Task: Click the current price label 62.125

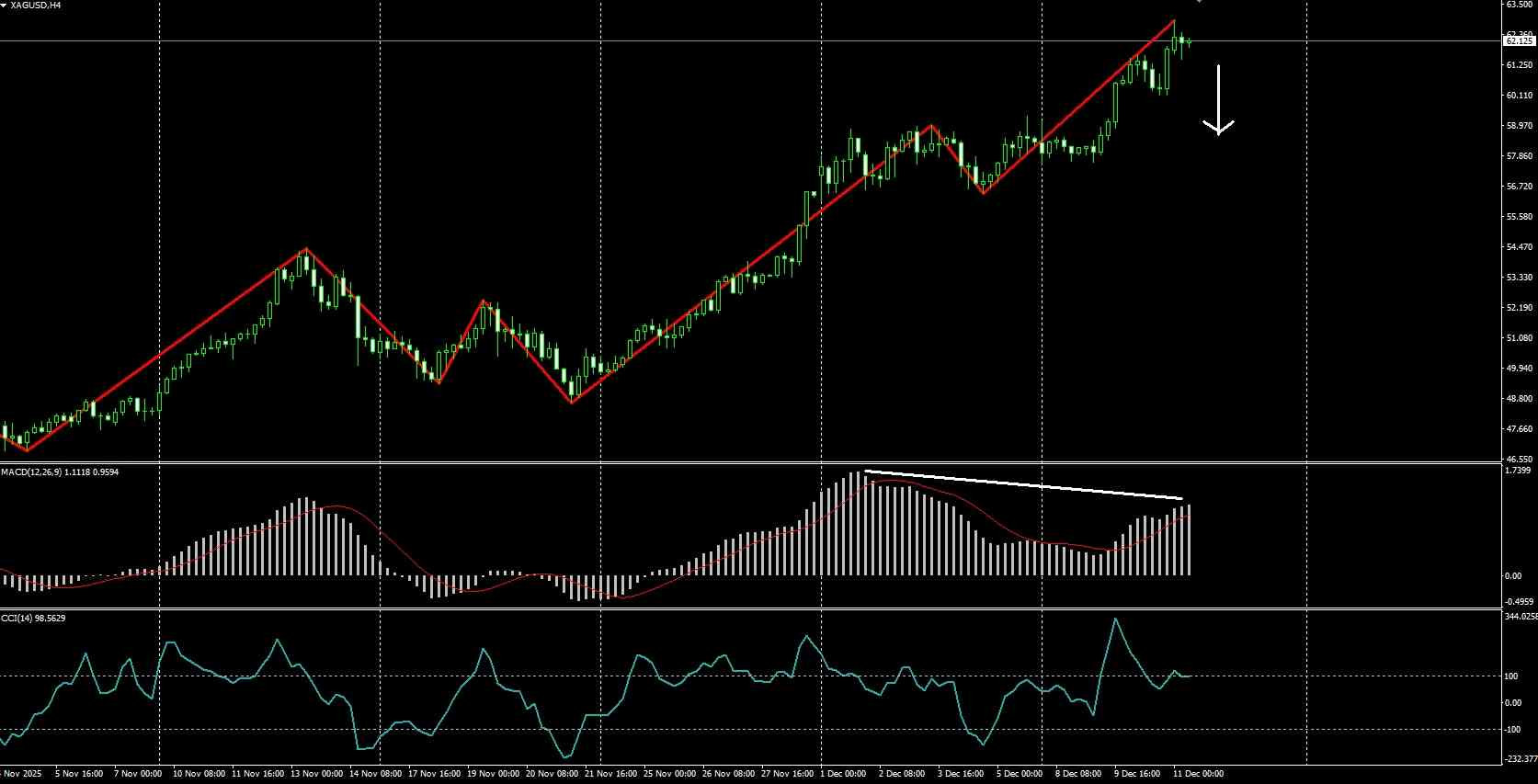Action: pyautogui.click(x=1520, y=40)
